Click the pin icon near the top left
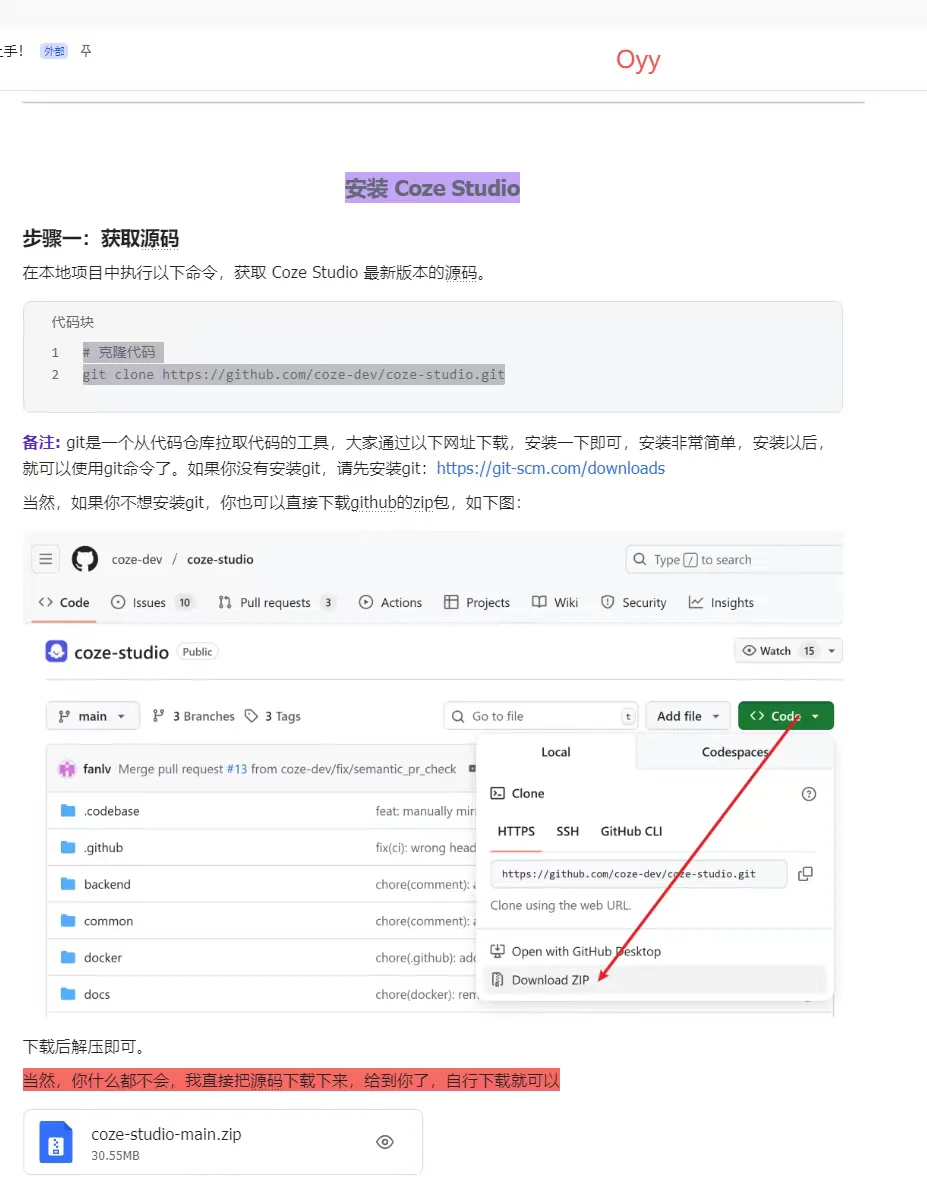This screenshot has height=1200, width=927. 85,50
